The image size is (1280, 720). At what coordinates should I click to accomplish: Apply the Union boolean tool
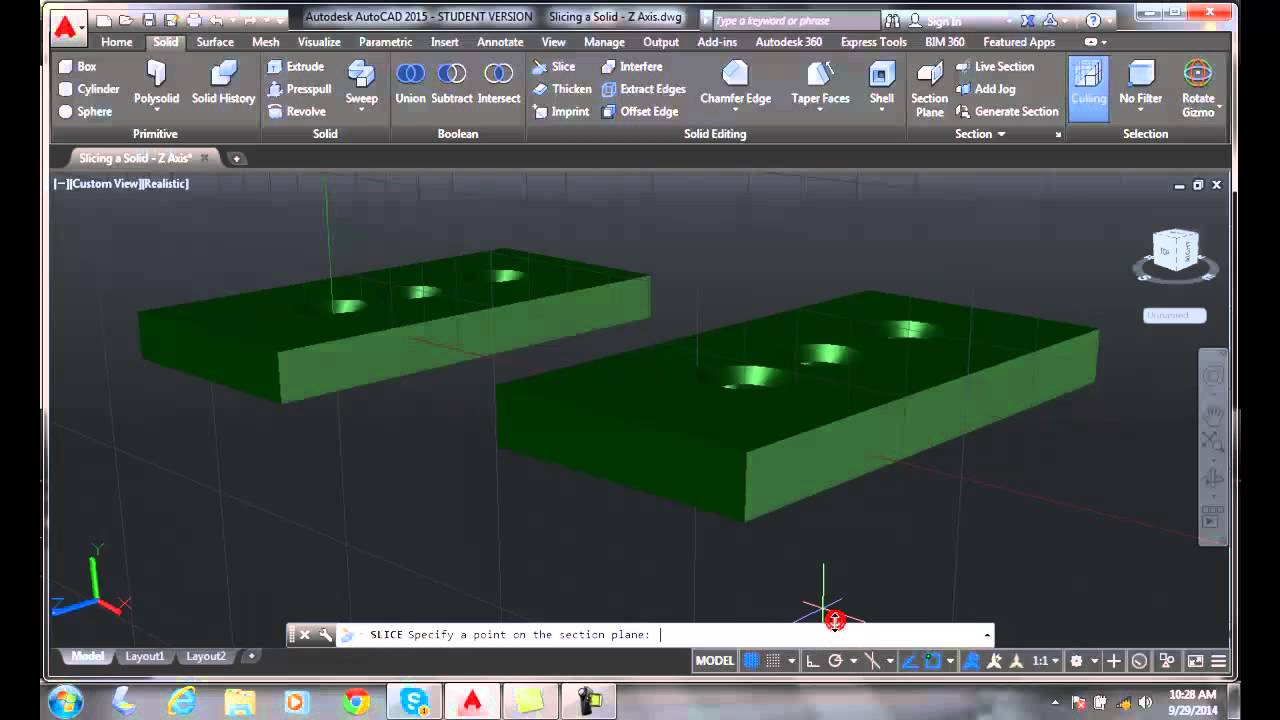(x=410, y=82)
